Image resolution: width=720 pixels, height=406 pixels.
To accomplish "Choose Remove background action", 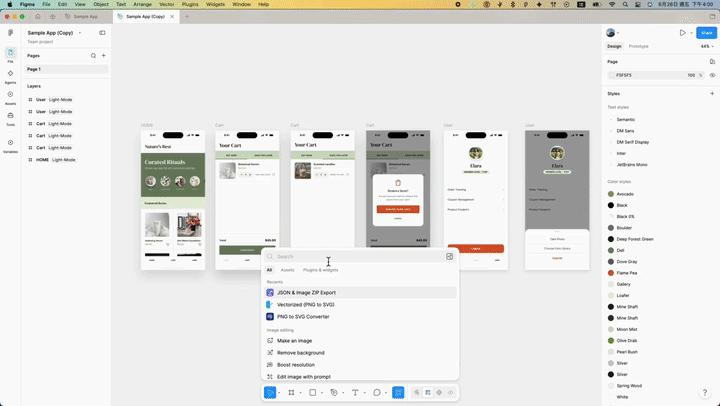I will (x=360, y=353).
